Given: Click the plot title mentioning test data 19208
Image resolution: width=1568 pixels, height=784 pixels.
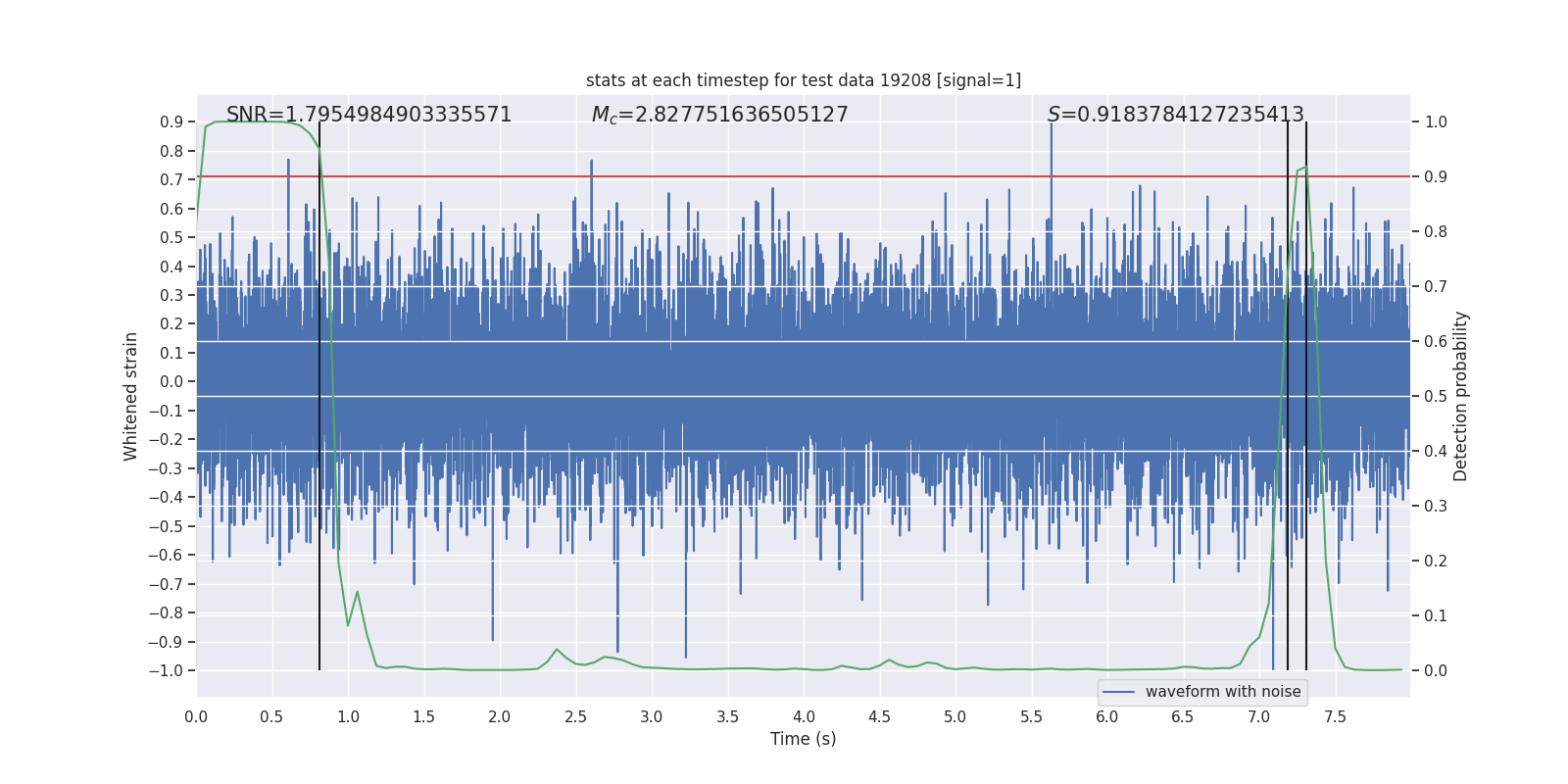Looking at the screenshot, I should point(804,80).
